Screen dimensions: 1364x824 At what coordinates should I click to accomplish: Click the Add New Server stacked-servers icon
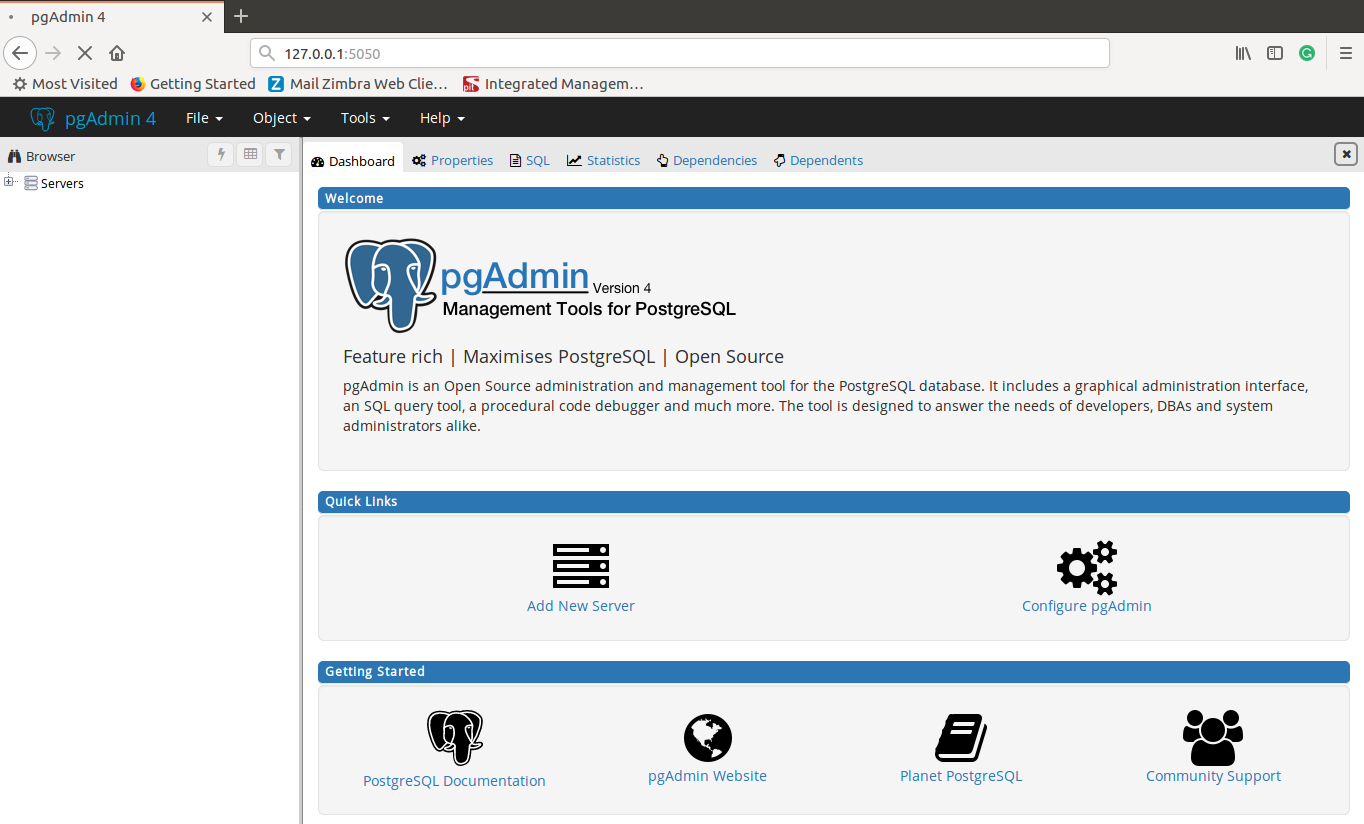pos(581,566)
